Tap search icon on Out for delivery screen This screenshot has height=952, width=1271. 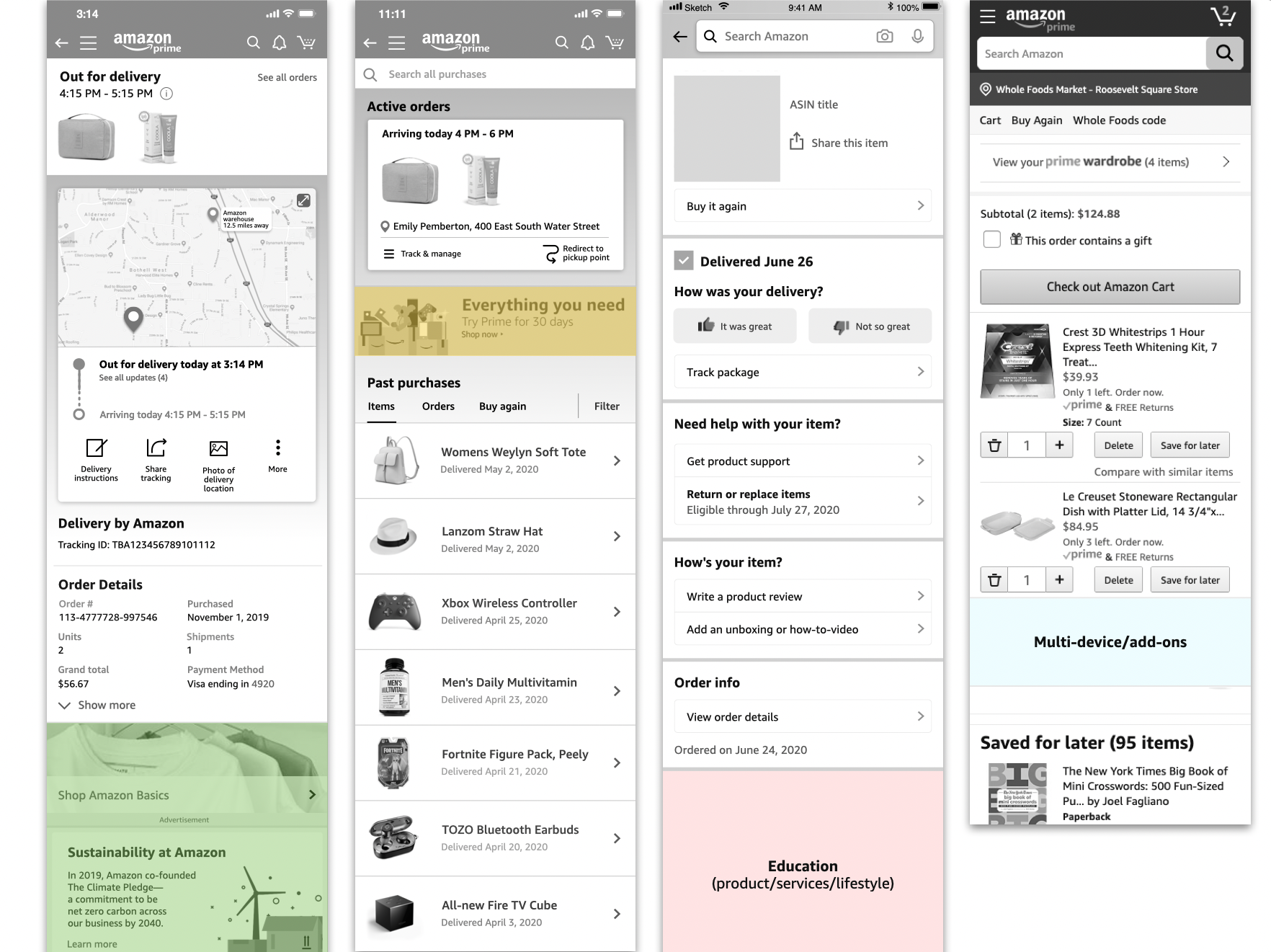[x=254, y=43]
